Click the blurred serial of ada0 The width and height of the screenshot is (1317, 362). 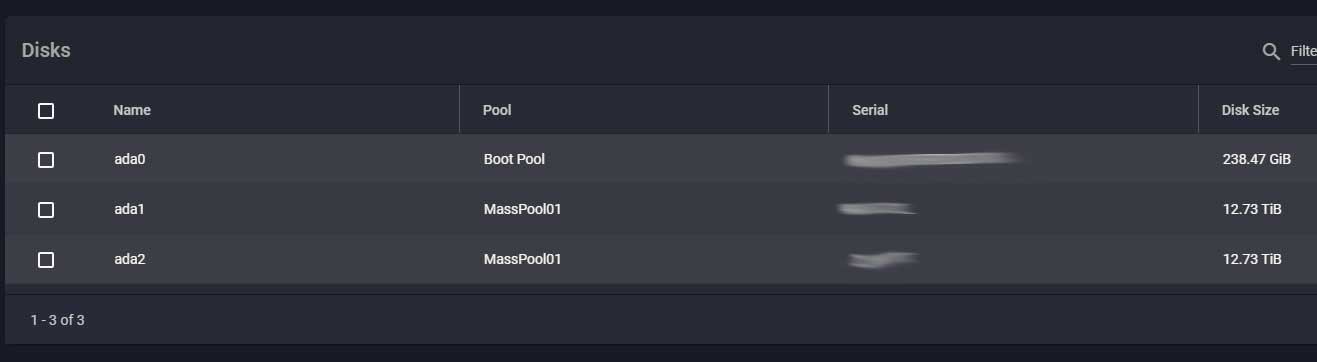[x=932, y=159]
